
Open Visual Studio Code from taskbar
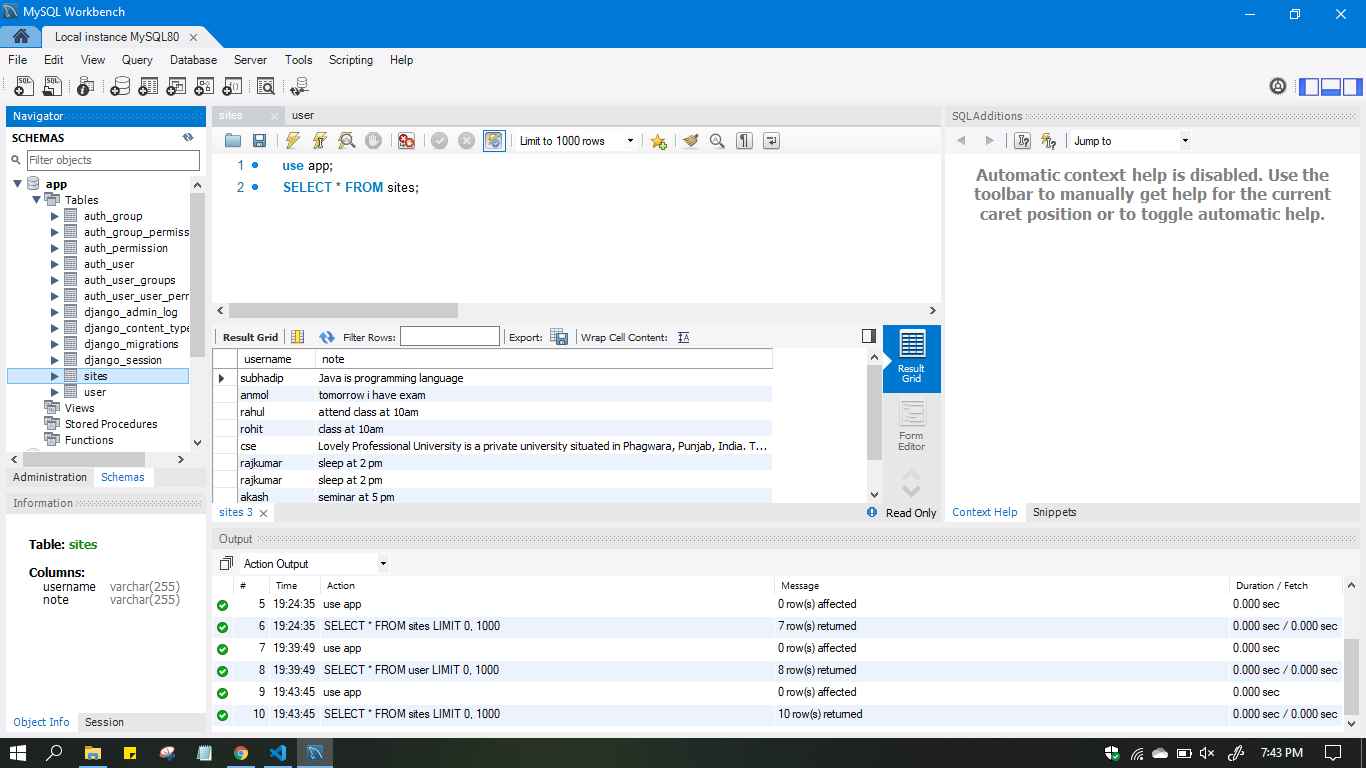278,752
